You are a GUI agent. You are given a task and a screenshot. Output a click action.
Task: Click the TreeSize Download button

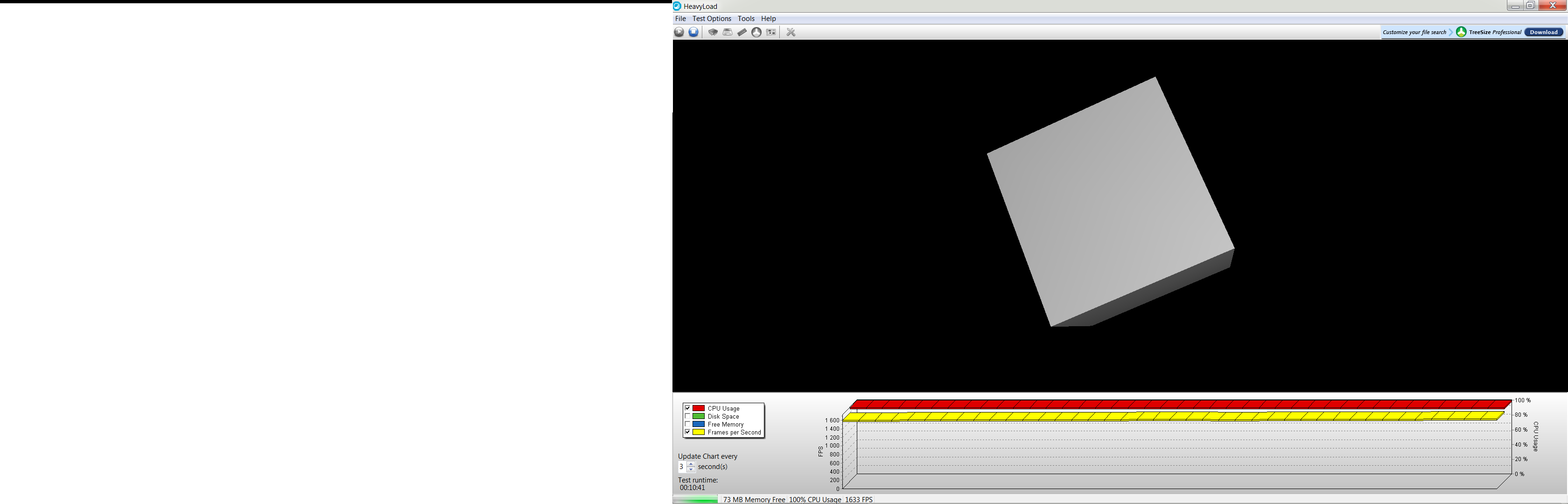1543,32
